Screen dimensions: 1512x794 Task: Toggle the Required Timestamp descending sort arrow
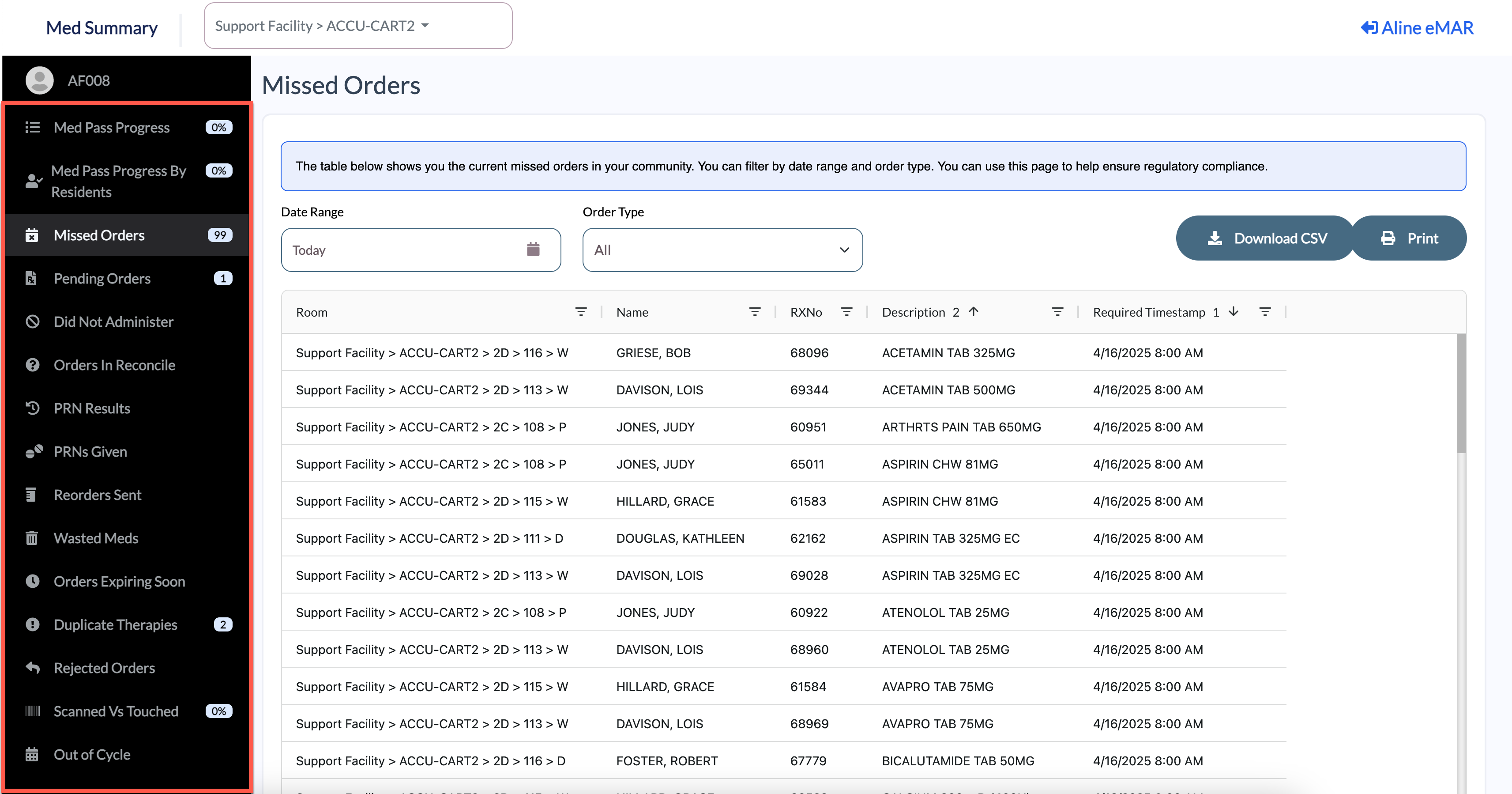(1234, 312)
